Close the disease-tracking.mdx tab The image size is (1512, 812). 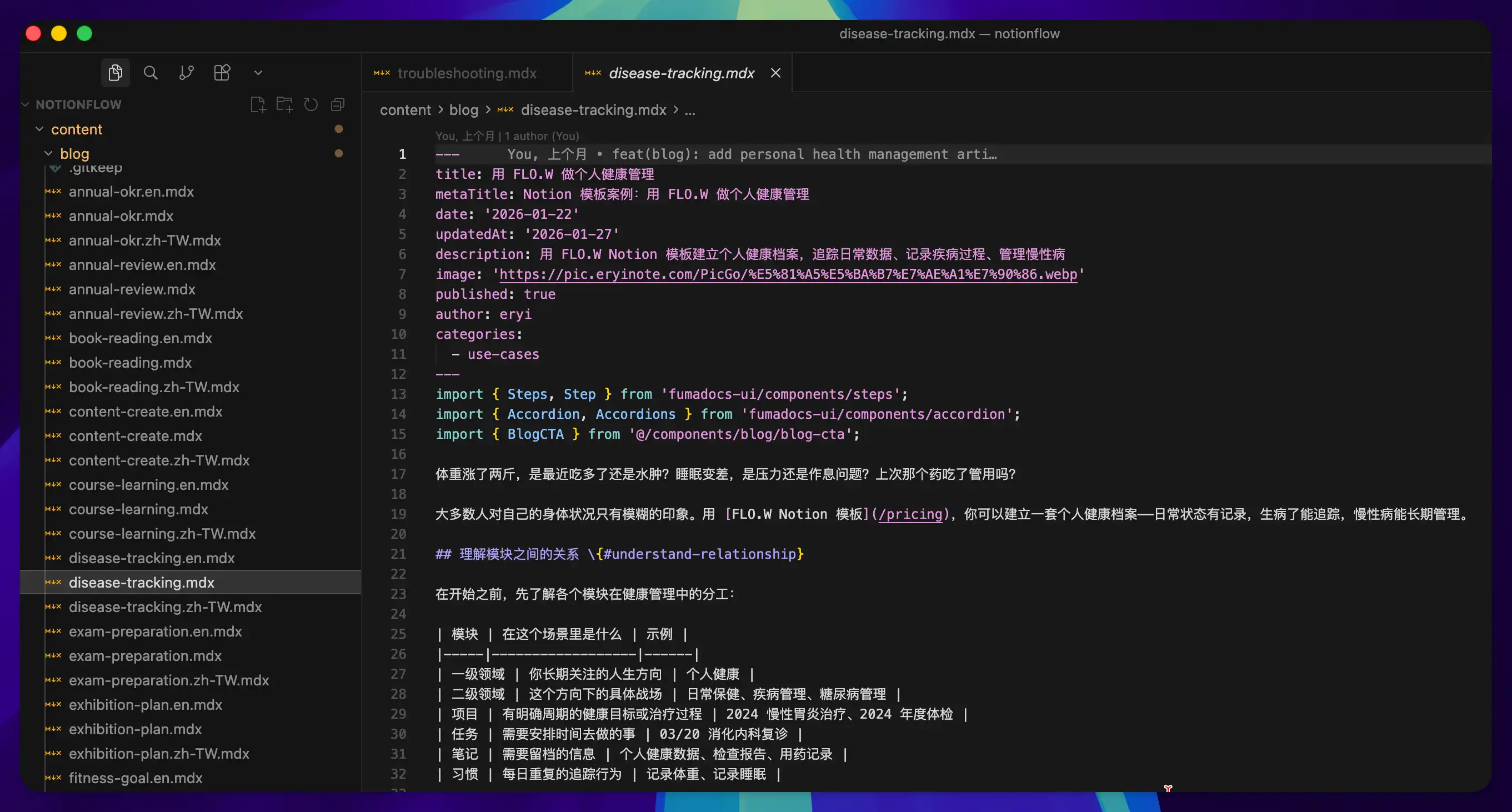(775, 73)
